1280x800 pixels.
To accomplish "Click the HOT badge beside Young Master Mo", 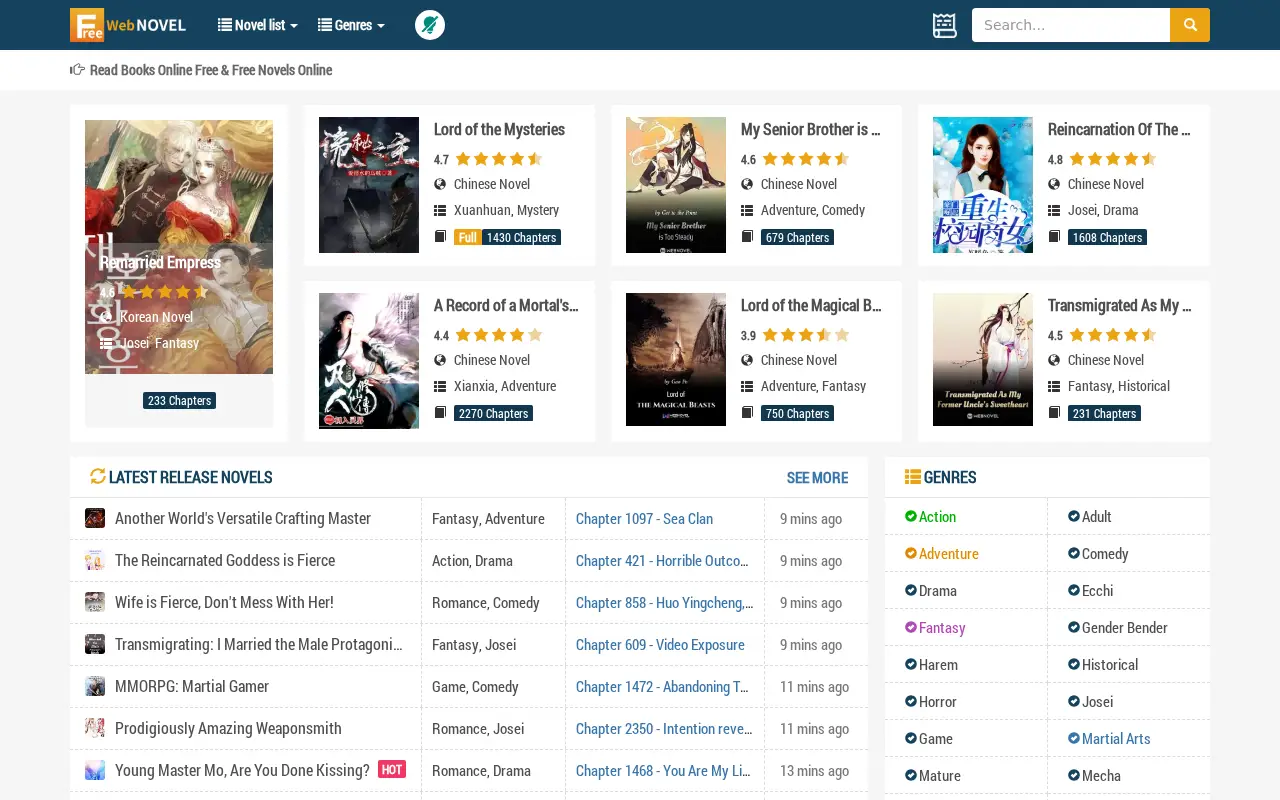I will pyautogui.click(x=392, y=769).
